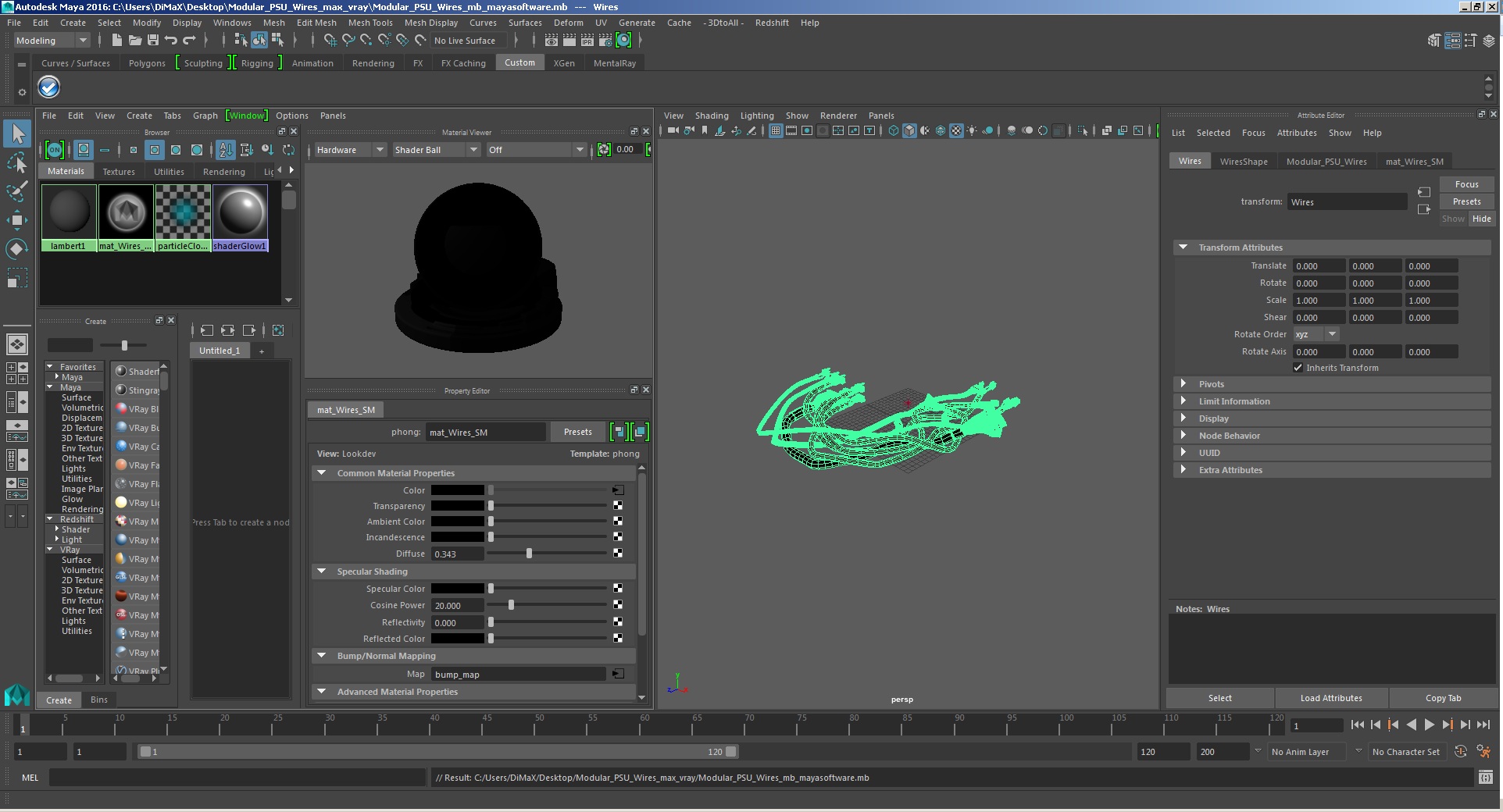Viewport: 1503px width, 812px height.
Task: Click the new scene icon
Action: [x=116, y=41]
